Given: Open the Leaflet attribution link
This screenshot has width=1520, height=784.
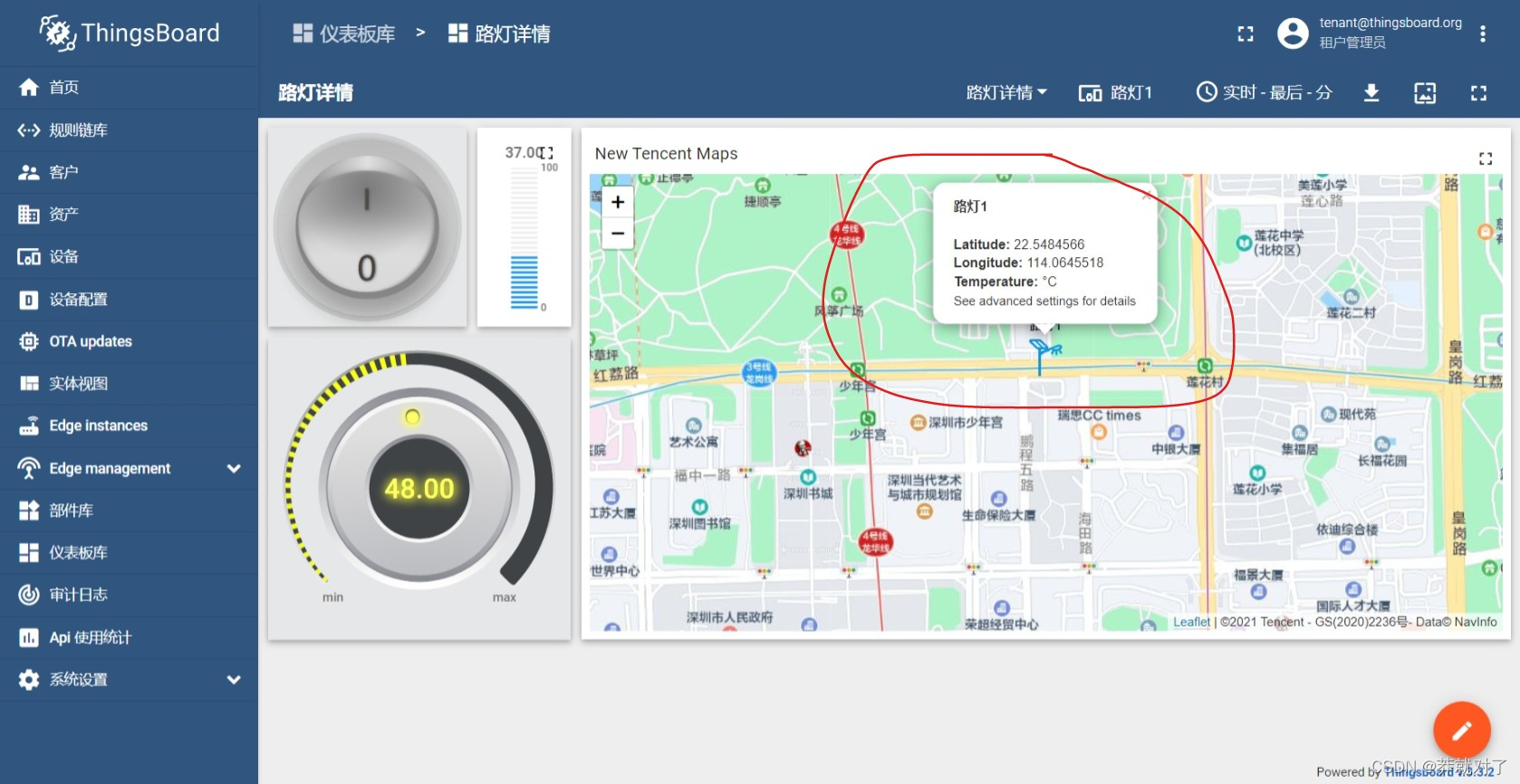Looking at the screenshot, I should pyautogui.click(x=1191, y=622).
